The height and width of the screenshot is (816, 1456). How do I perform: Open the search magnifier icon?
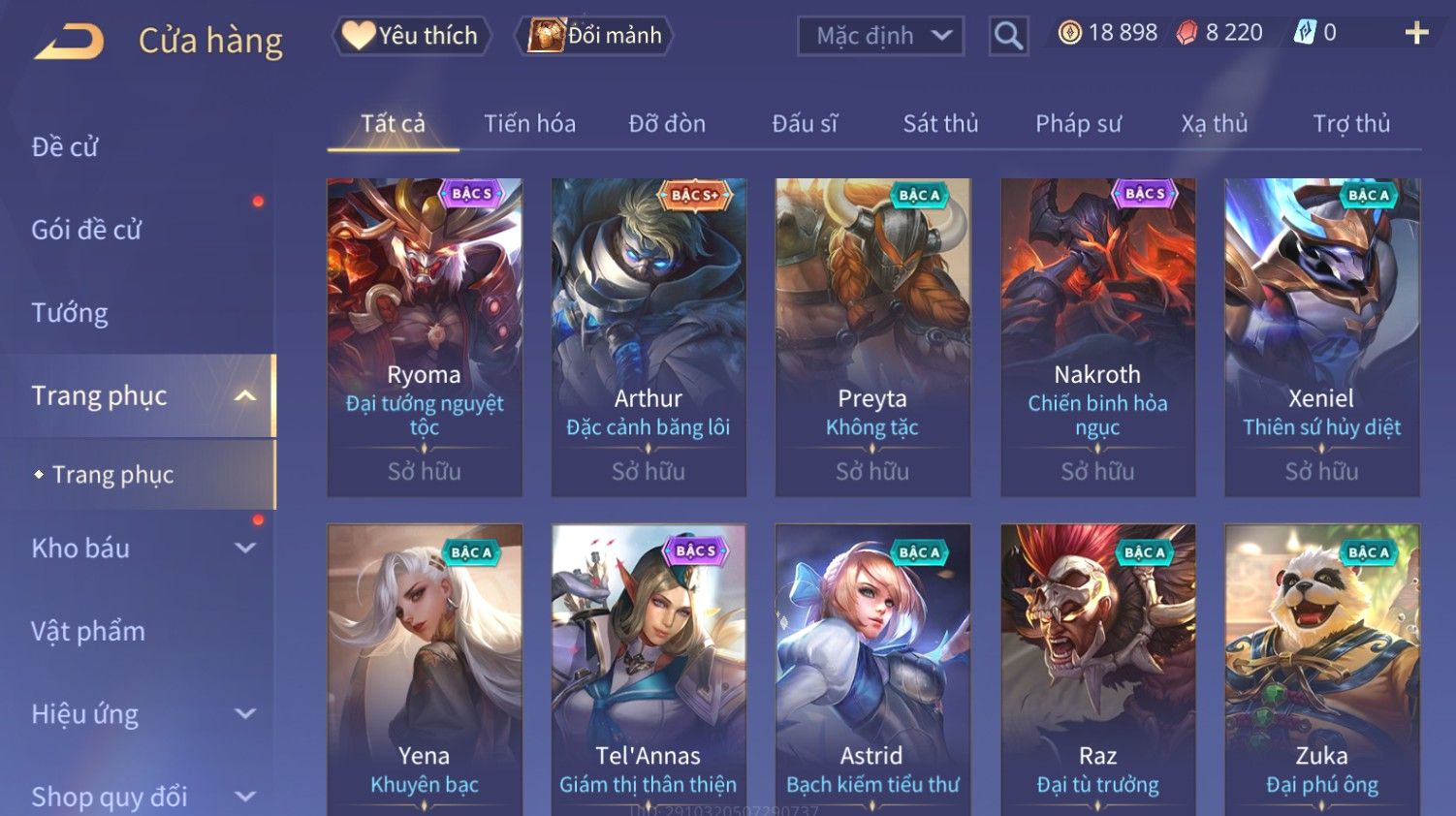(x=1008, y=36)
